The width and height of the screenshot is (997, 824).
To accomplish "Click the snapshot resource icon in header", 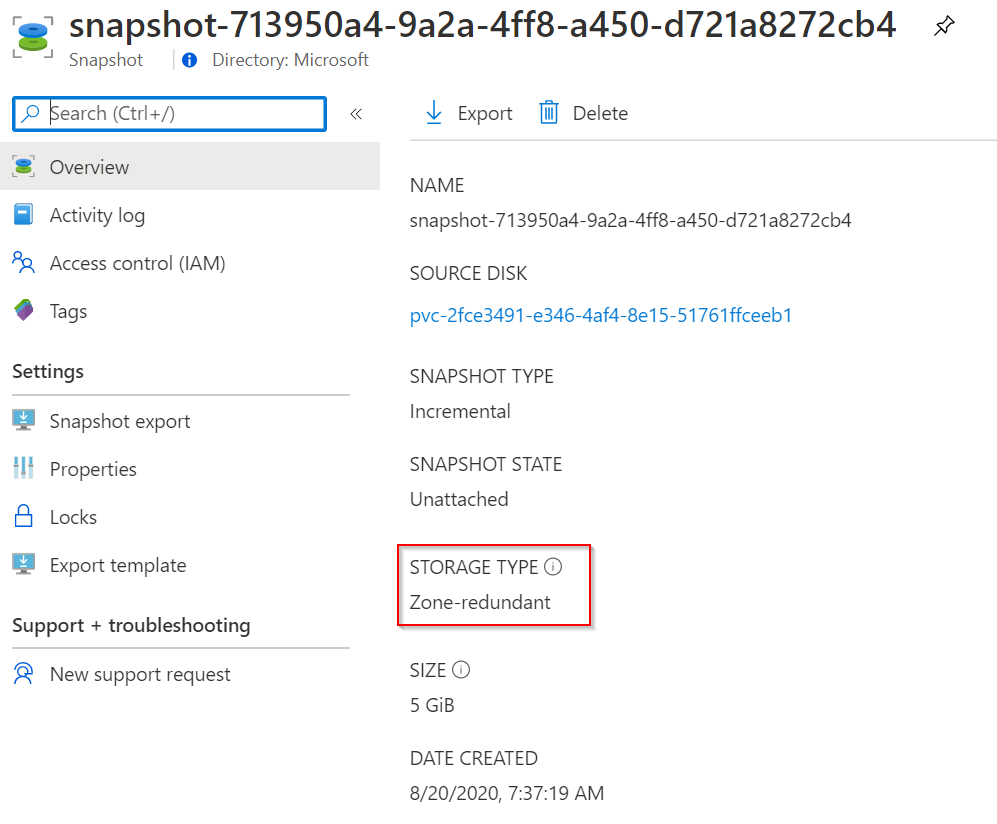I will 33,35.
